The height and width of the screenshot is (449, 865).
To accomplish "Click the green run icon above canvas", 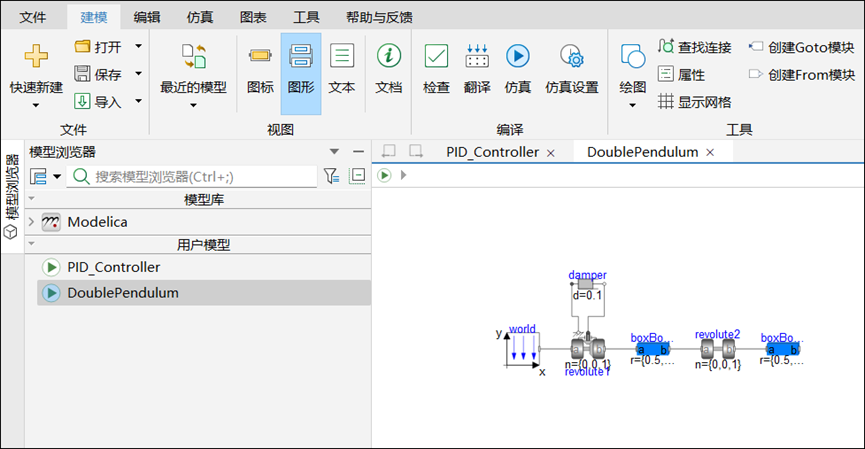I will pos(385,175).
